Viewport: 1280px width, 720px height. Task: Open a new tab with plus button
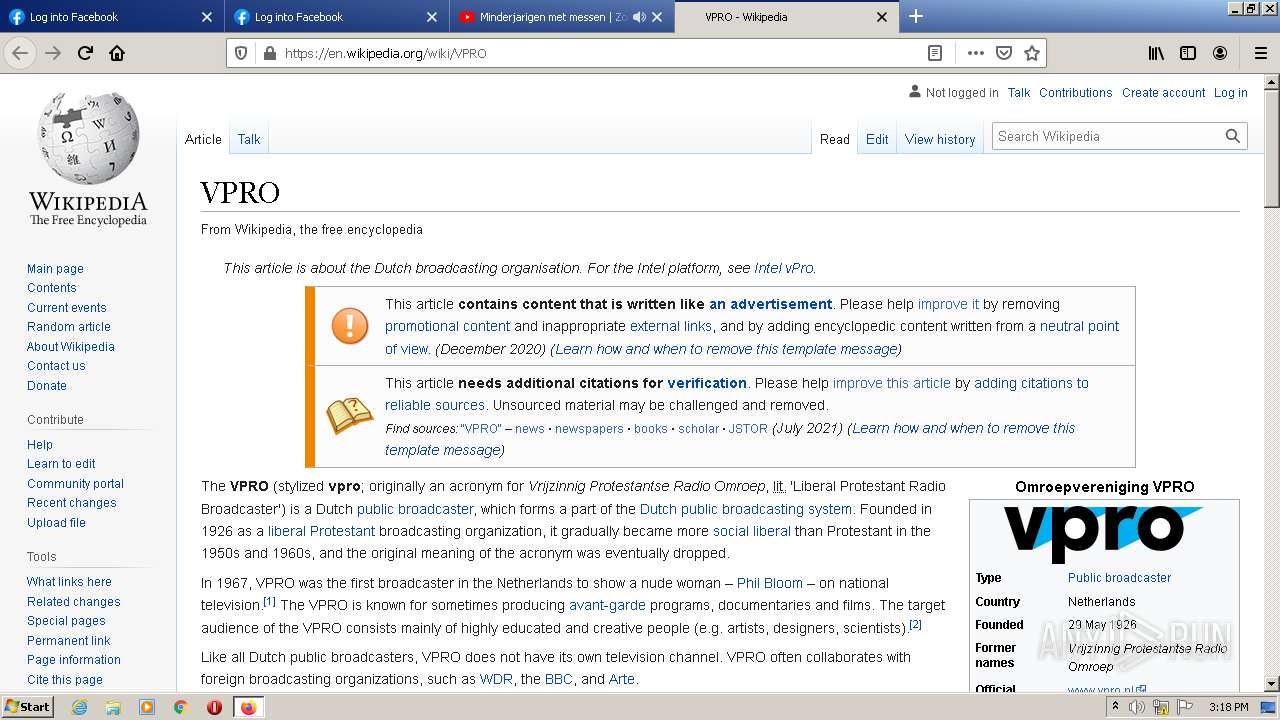tap(916, 16)
